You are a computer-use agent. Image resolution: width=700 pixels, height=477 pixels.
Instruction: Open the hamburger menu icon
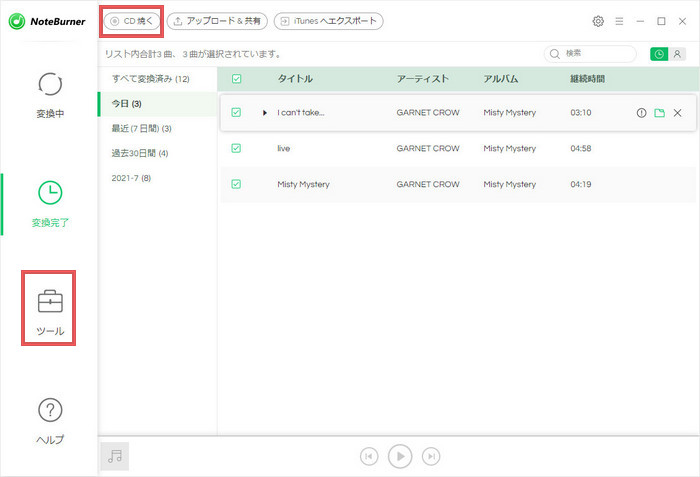pyautogui.click(x=619, y=21)
